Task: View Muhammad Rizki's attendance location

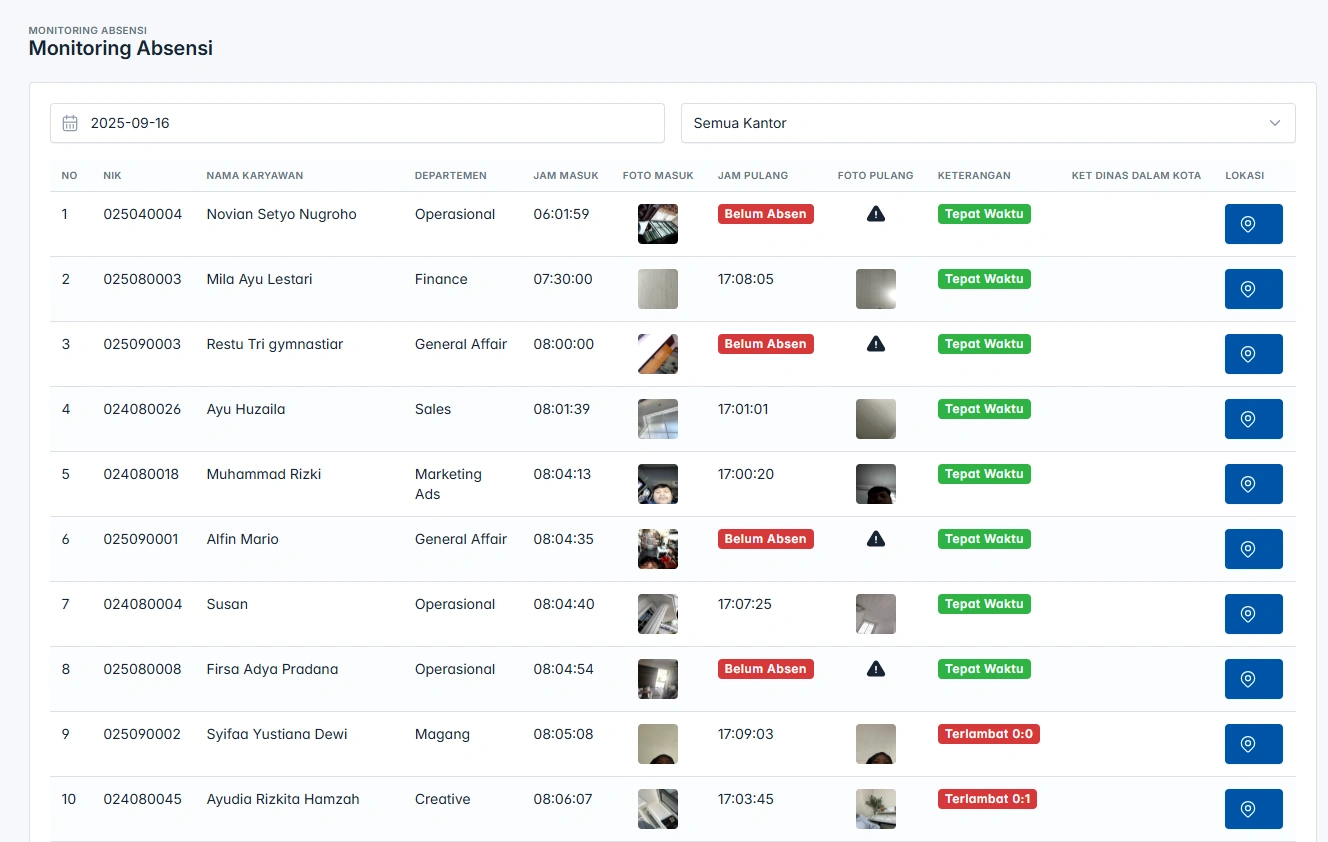Action: pos(1253,484)
